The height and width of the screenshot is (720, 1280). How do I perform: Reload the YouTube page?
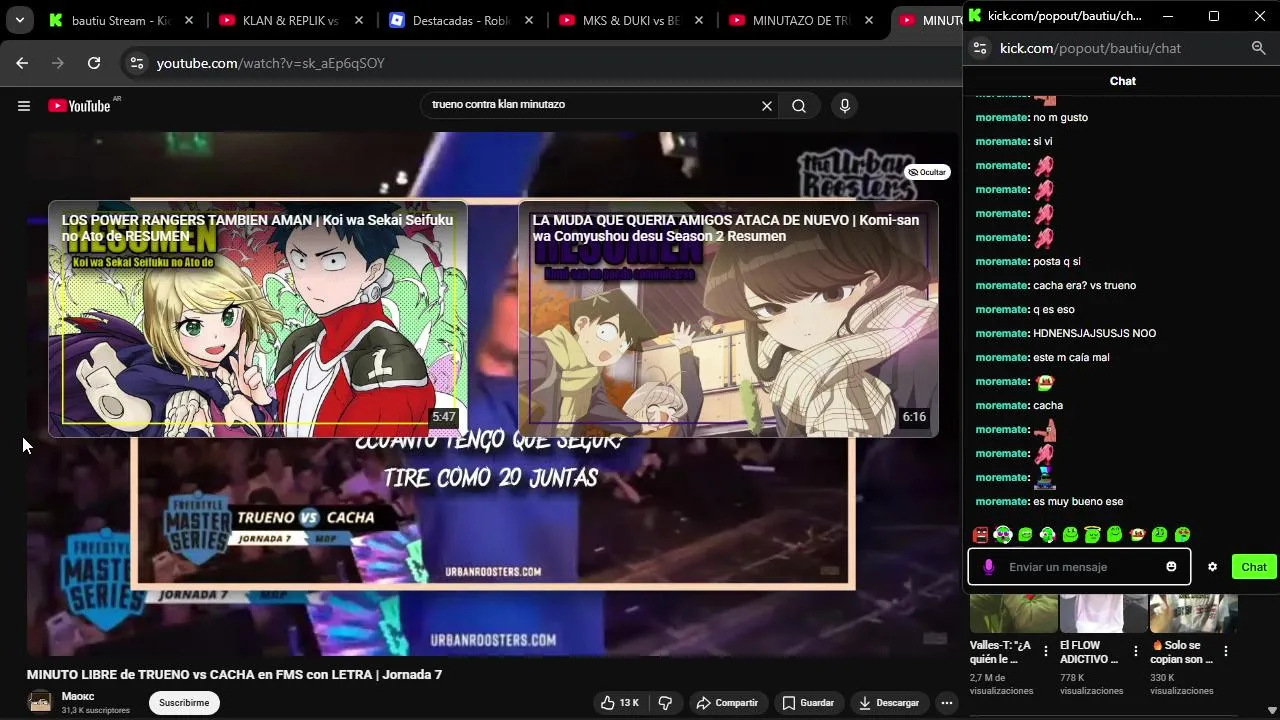click(x=94, y=63)
